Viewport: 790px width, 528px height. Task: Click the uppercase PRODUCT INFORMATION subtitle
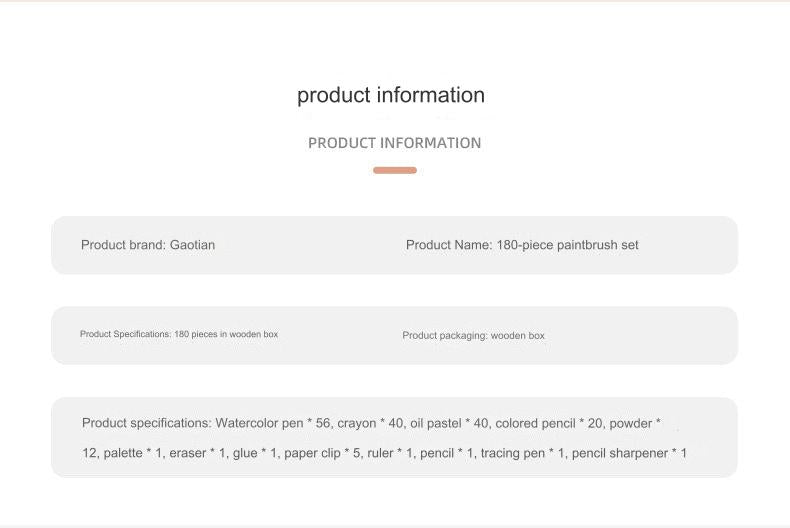[394, 143]
